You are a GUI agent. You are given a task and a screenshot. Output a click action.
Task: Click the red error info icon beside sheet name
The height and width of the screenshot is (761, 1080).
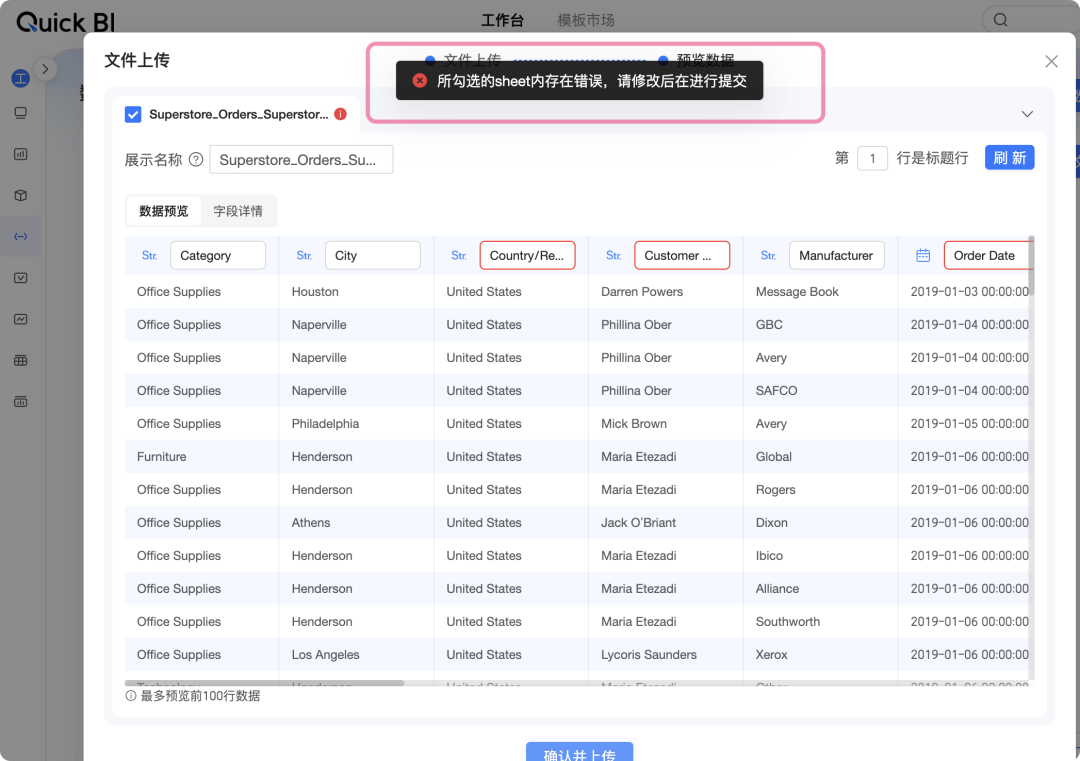[x=340, y=114]
